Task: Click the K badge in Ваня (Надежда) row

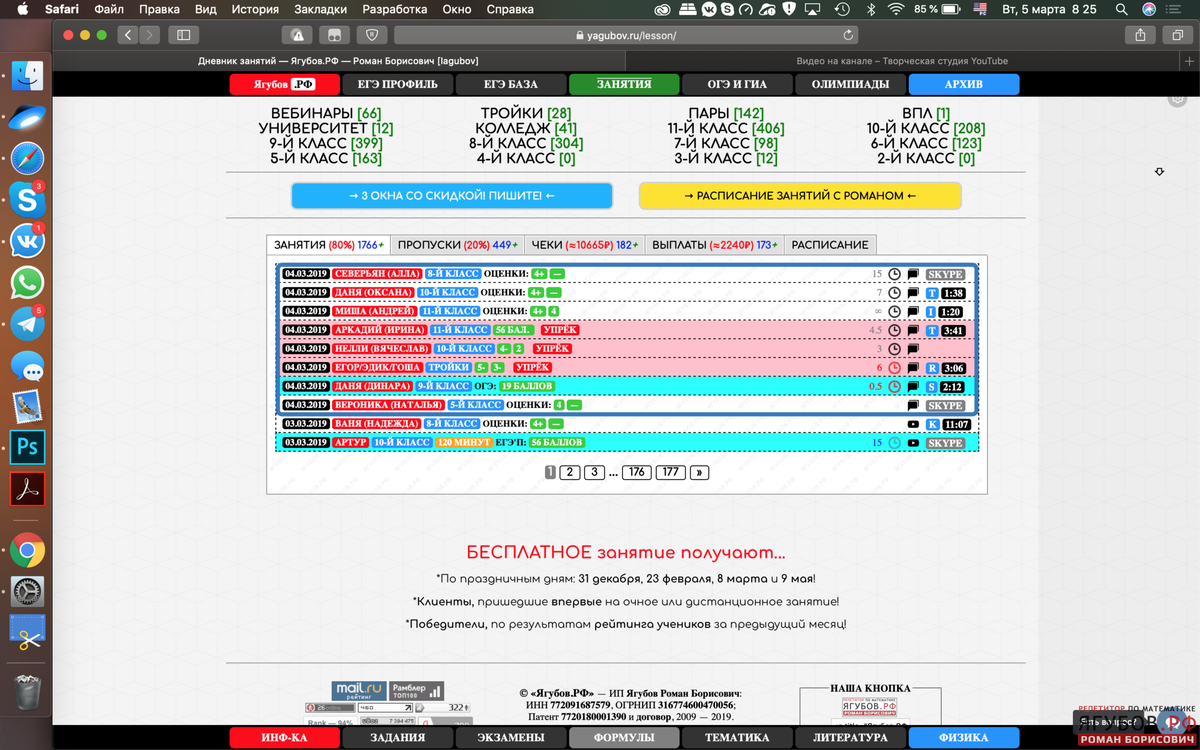Action: point(932,424)
